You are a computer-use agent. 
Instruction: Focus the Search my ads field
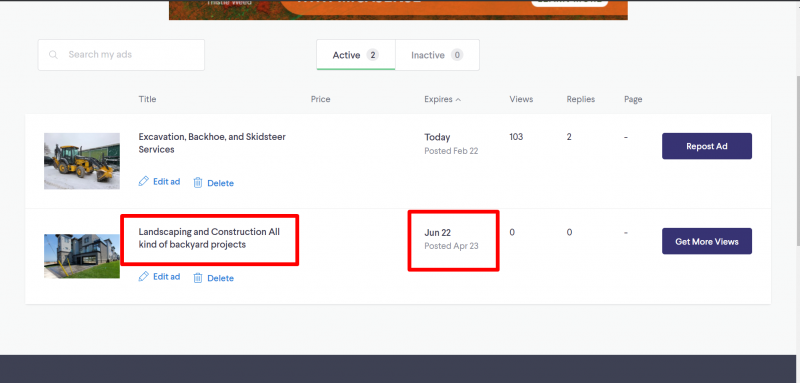(121, 55)
